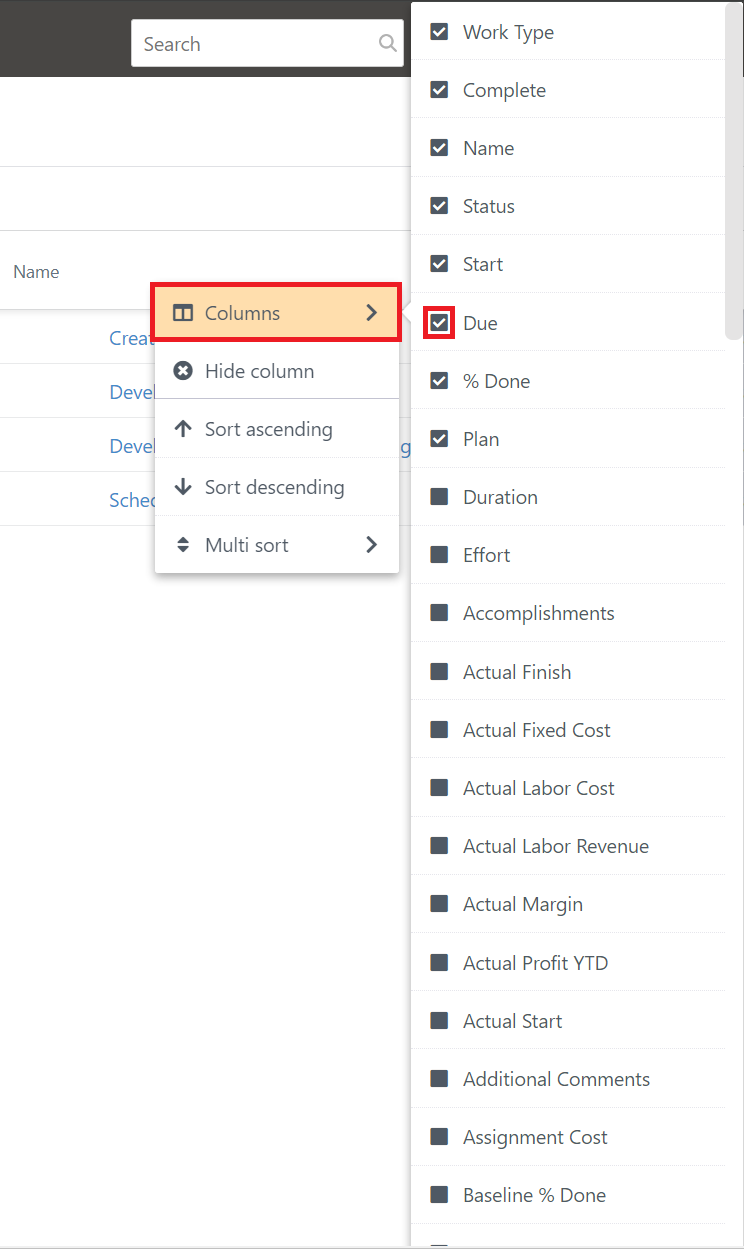Click the Duration label in columns list
744x1249 pixels.
[500, 497]
